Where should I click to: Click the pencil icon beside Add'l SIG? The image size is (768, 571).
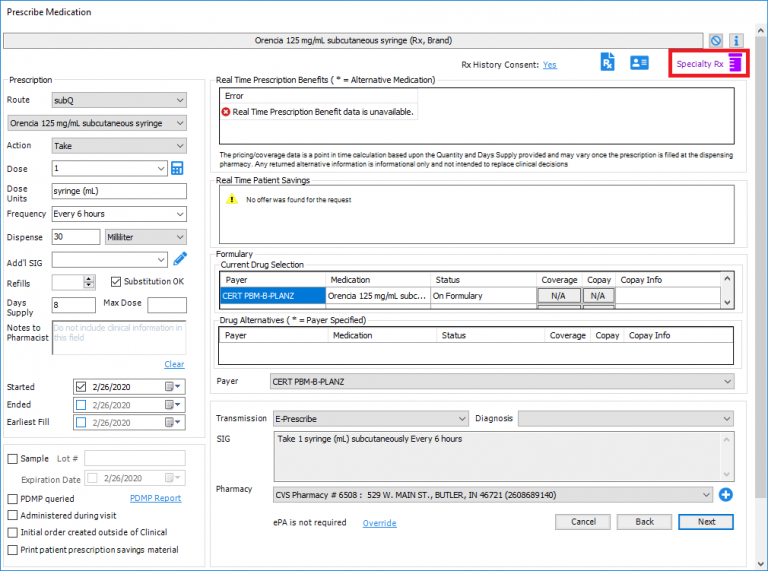[180, 260]
